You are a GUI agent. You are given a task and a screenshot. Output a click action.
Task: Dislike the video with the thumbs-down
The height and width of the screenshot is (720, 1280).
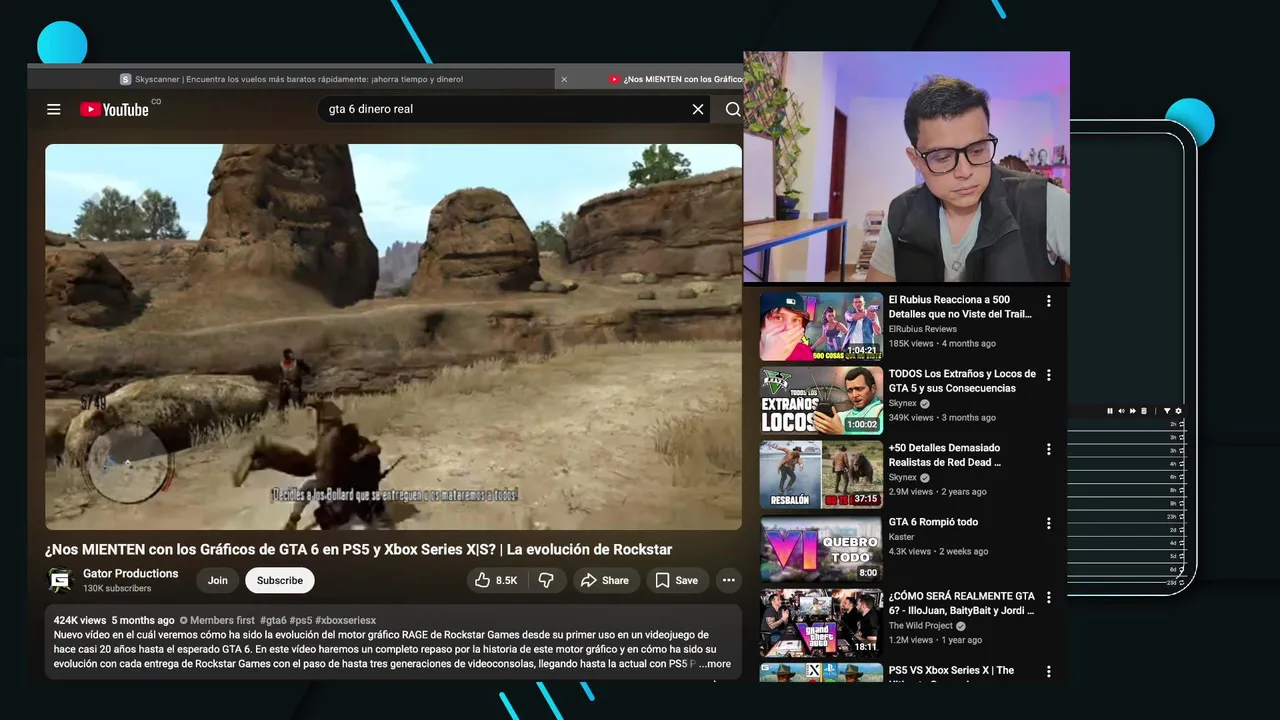[x=546, y=580]
